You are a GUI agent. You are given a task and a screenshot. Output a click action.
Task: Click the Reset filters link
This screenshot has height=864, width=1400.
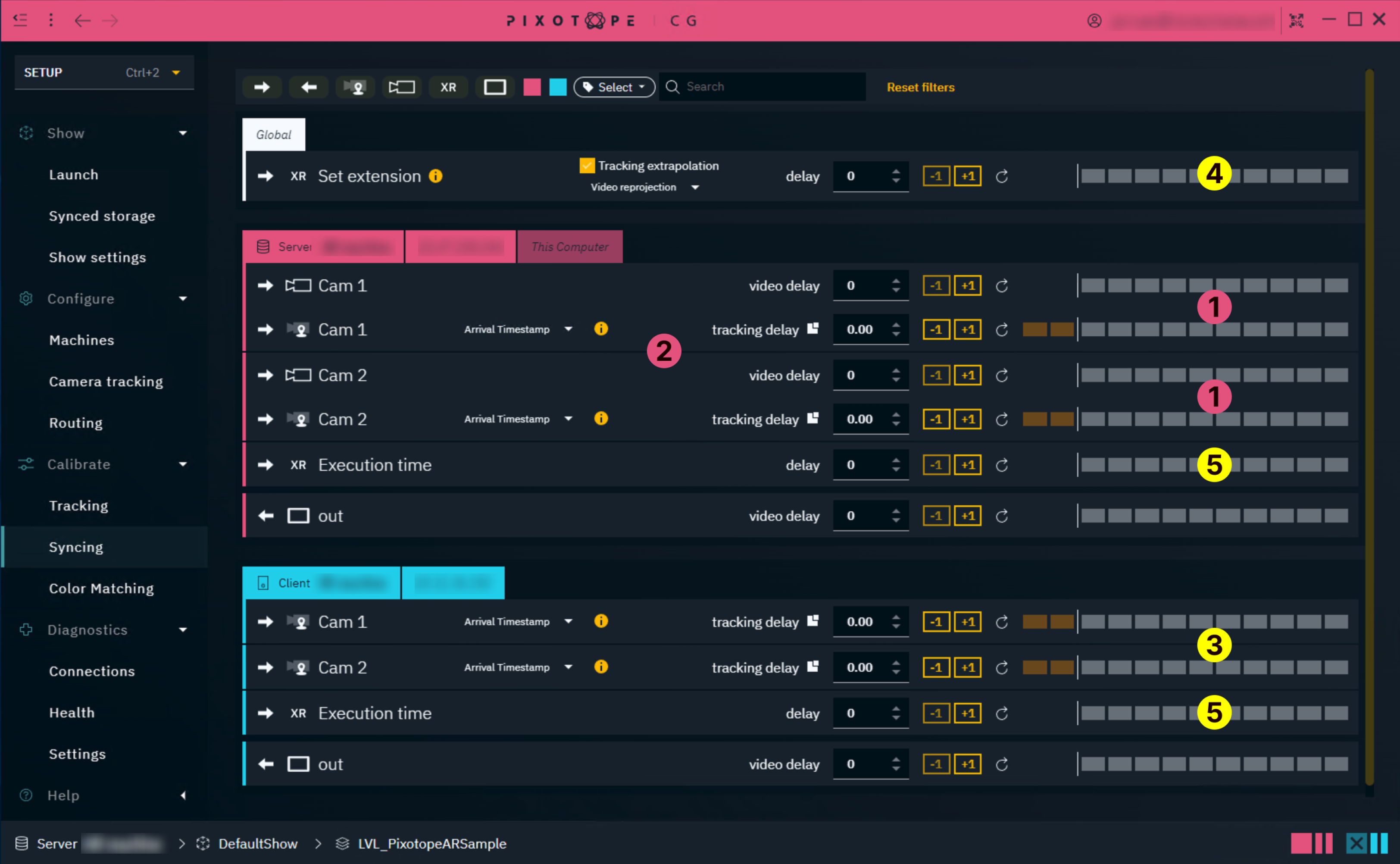(x=920, y=87)
